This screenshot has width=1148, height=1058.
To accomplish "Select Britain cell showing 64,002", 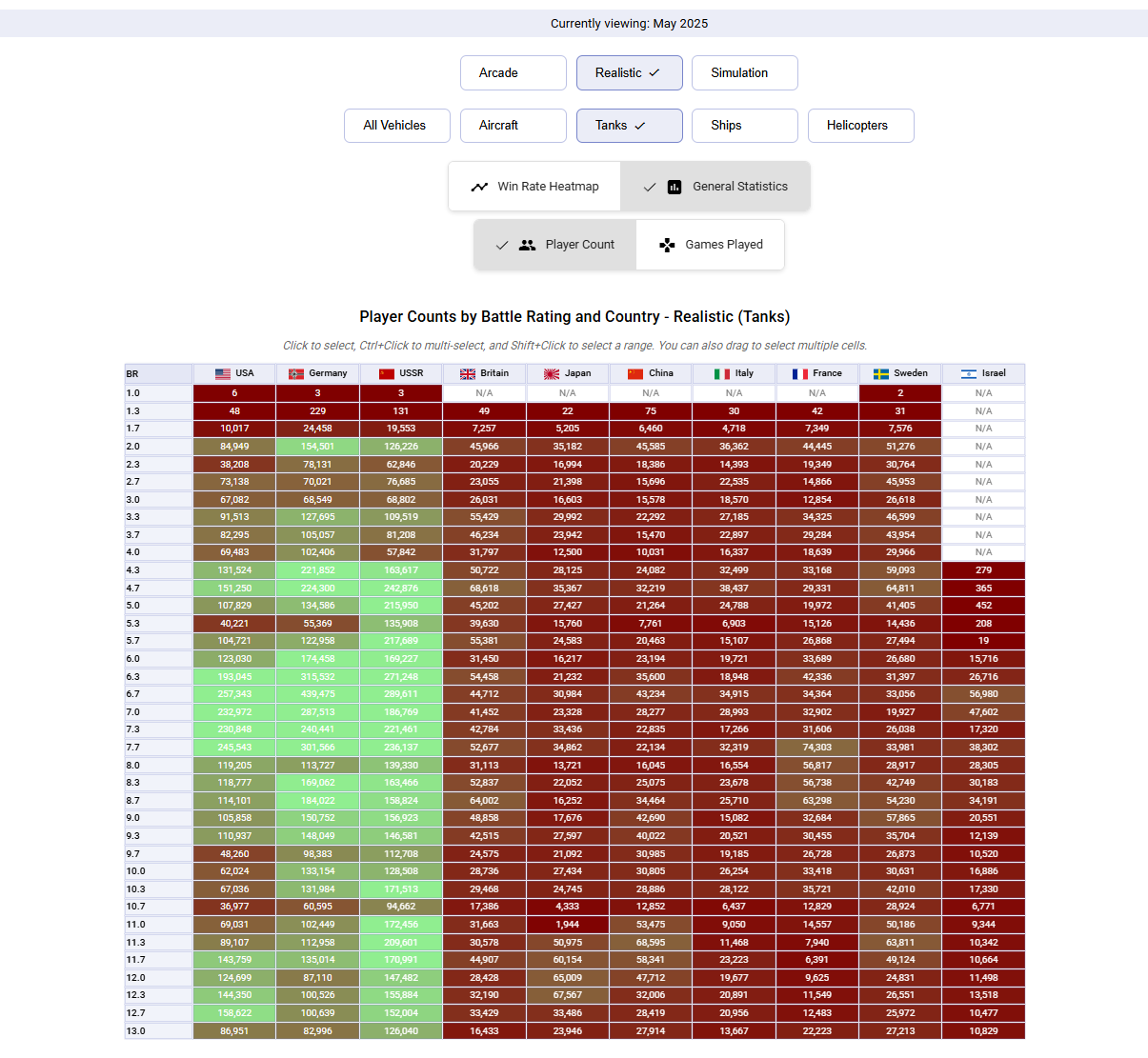I will pos(484,801).
